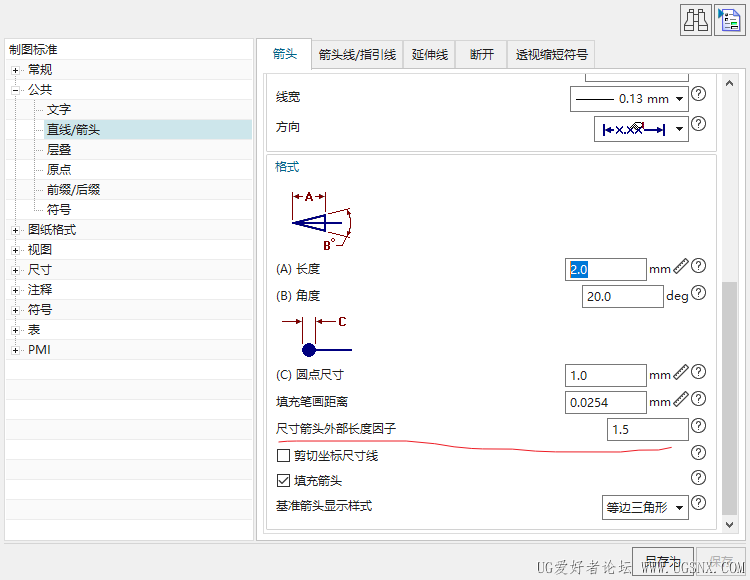Expand the 视图 tree node
Screen dimensions: 750x580
pyautogui.click(x=16, y=250)
